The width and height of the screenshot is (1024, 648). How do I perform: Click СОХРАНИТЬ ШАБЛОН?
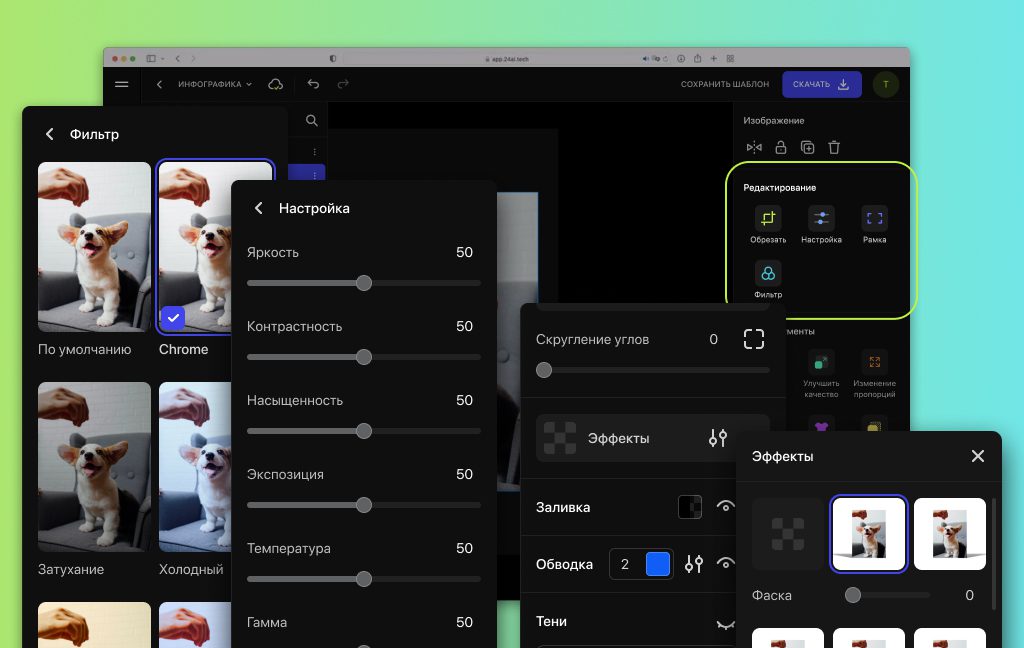click(x=725, y=84)
